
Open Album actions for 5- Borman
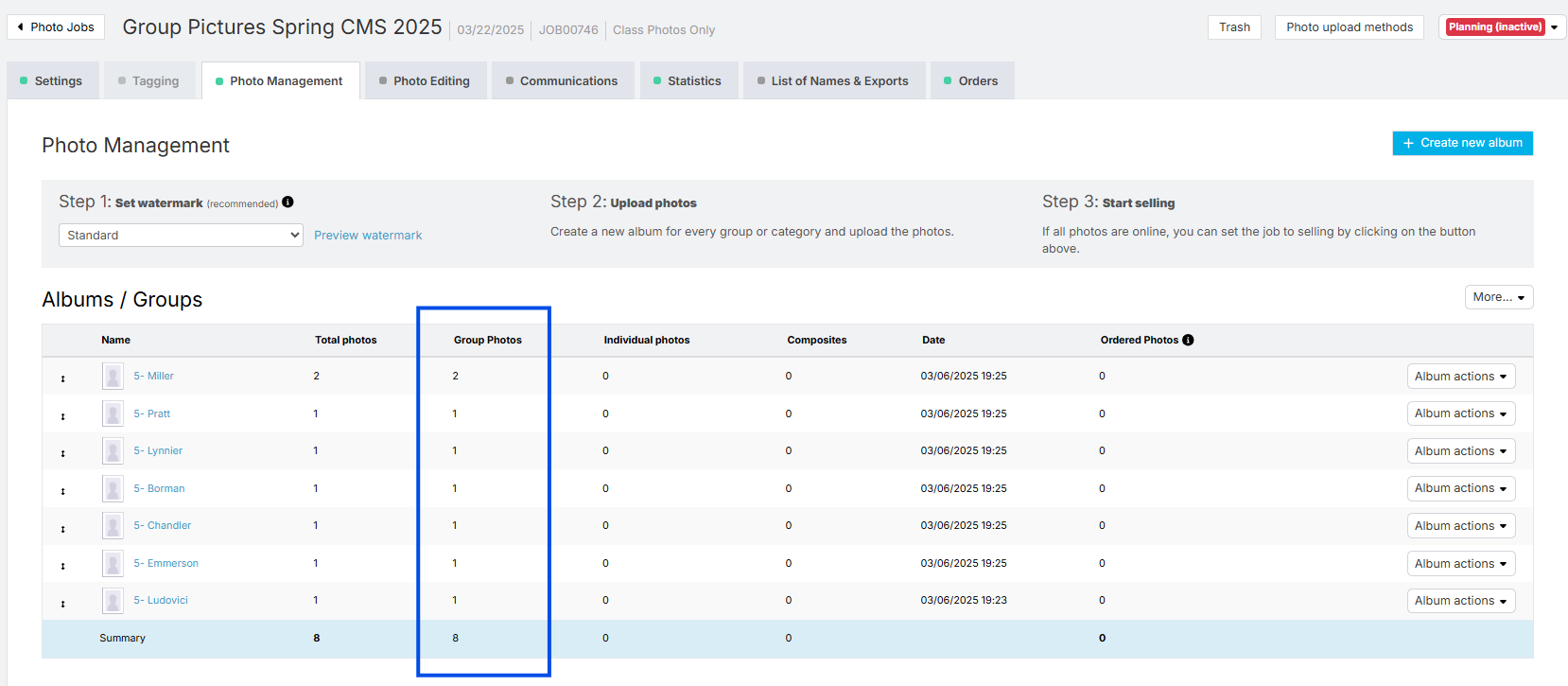pyautogui.click(x=1461, y=488)
